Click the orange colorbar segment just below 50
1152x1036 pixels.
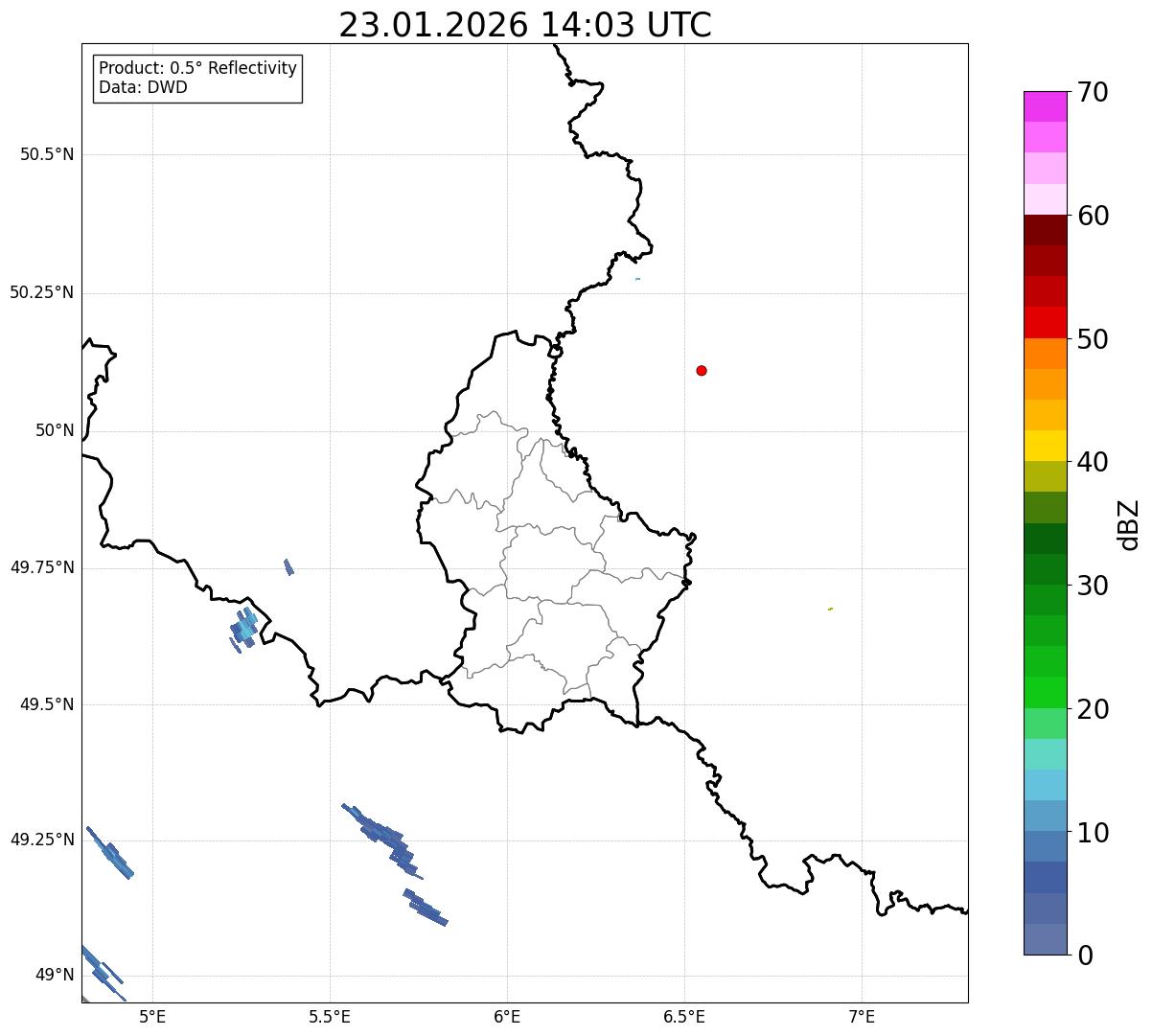[x=1046, y=354]
